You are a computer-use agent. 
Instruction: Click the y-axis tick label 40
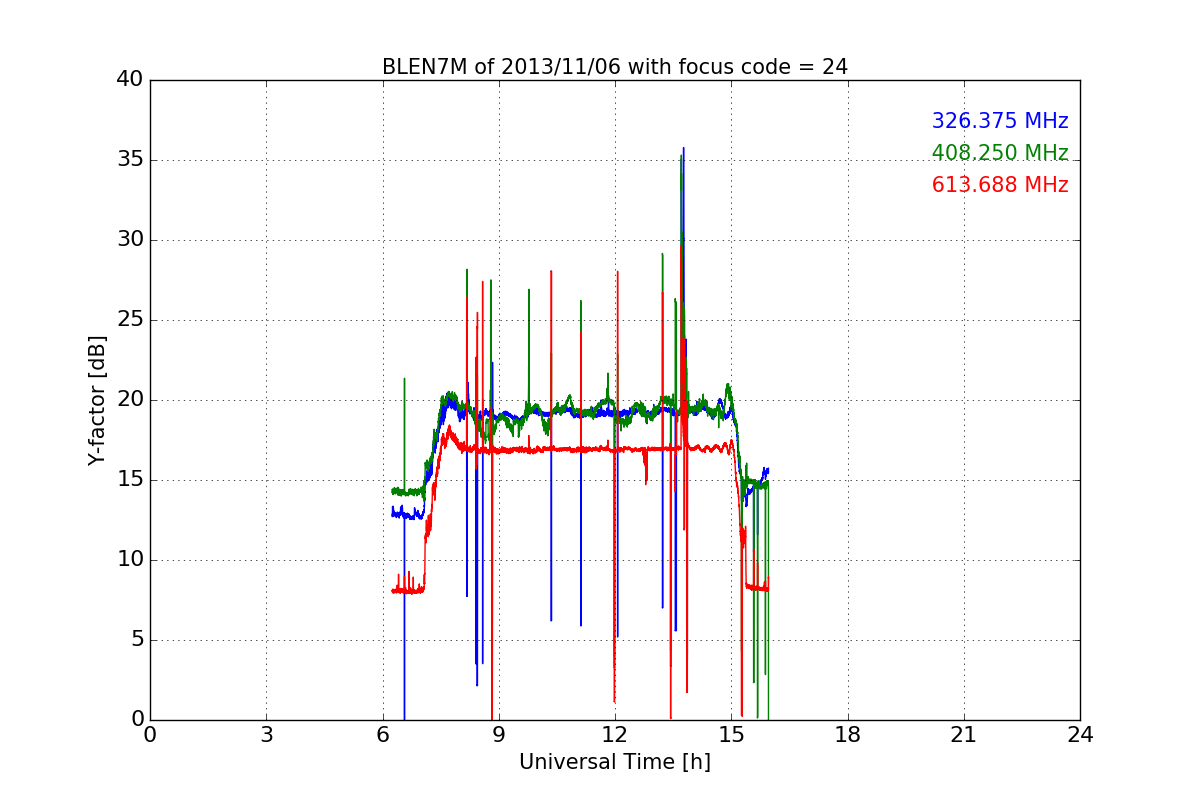(x=129, y=80)
